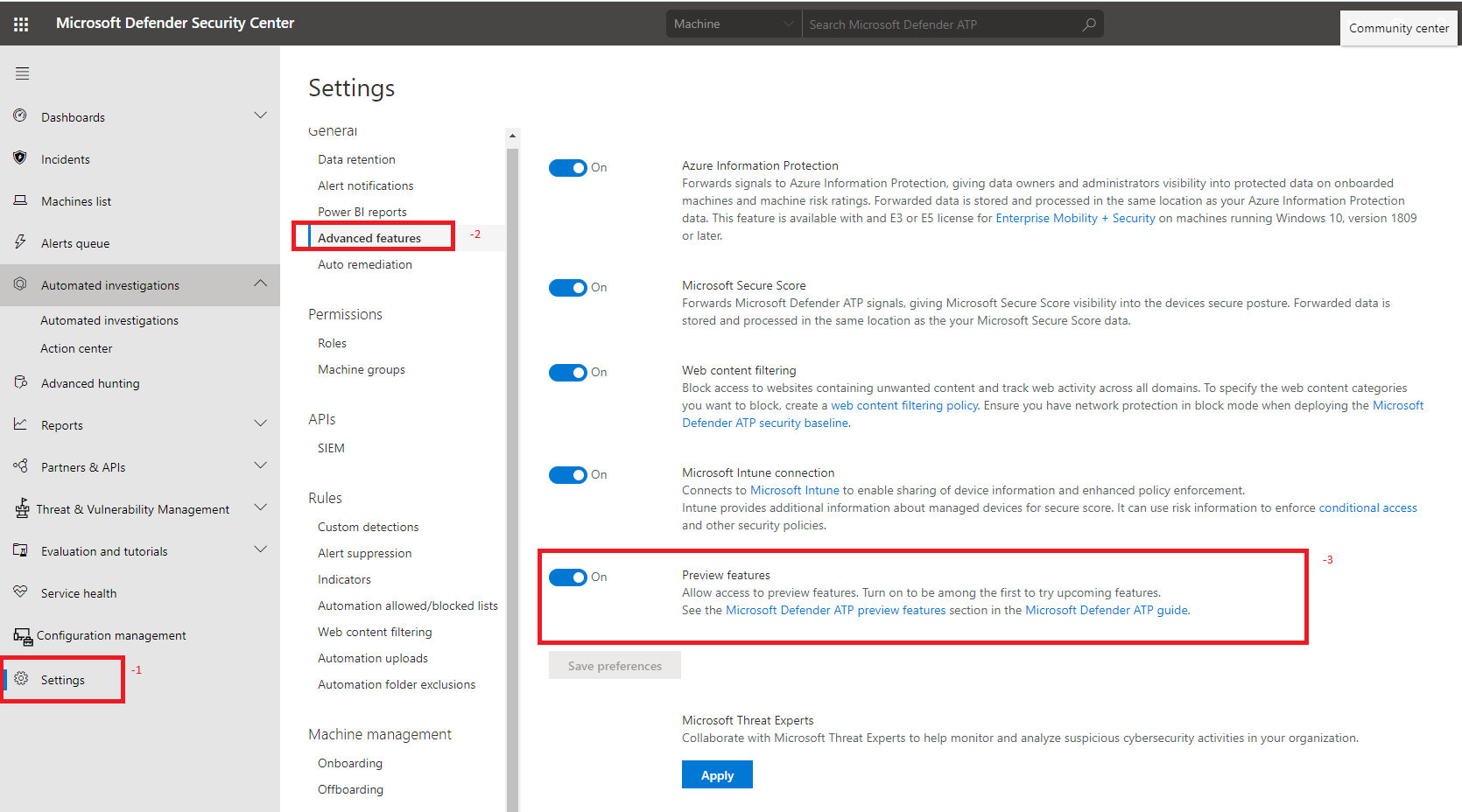Click the Incidents shield icon
This screenshot has height=812, width=1462.
pos(20,157)
